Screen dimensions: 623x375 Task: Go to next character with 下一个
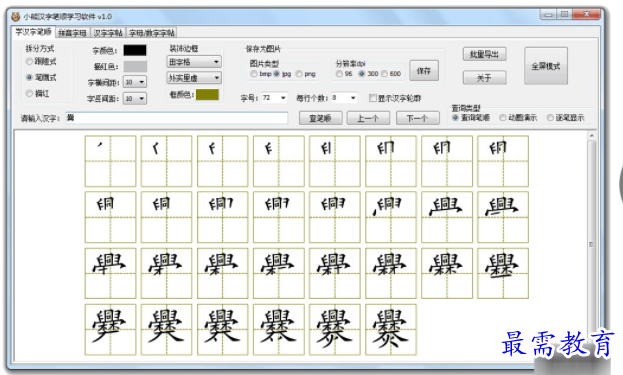418,118
